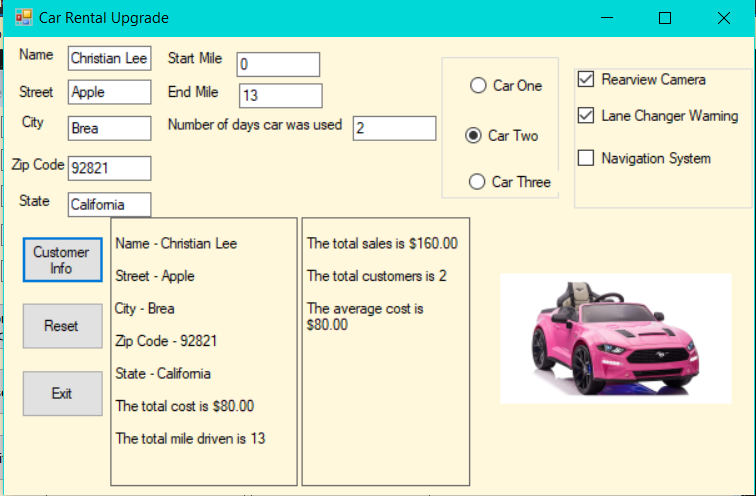The image size is (756, 496).
Task: Choose the Car Three option
Action: [x=477, y=182]
